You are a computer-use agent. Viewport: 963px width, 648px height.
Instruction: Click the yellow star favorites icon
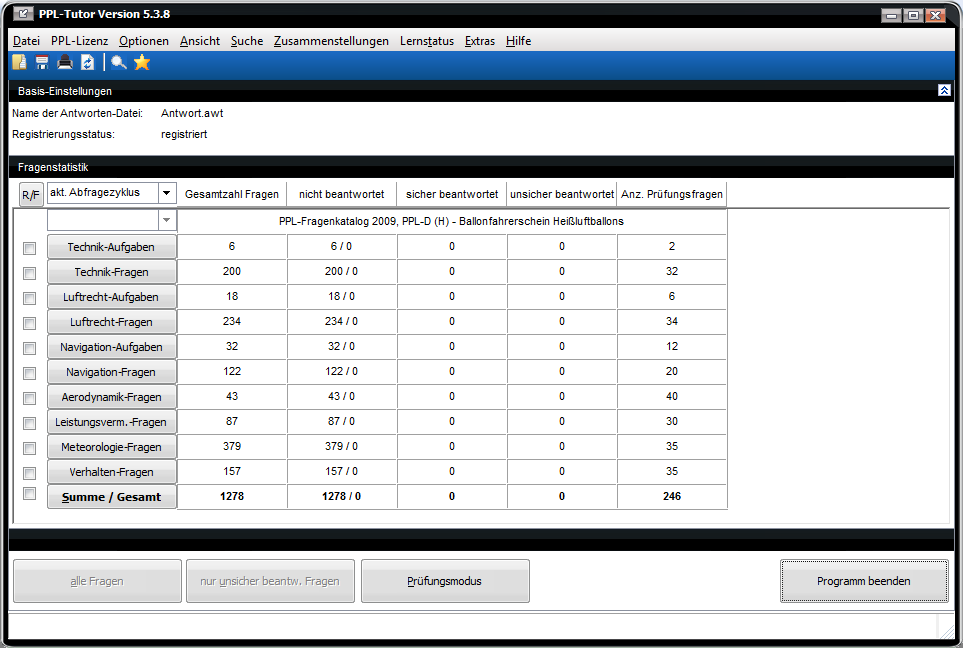pos(142,62)
